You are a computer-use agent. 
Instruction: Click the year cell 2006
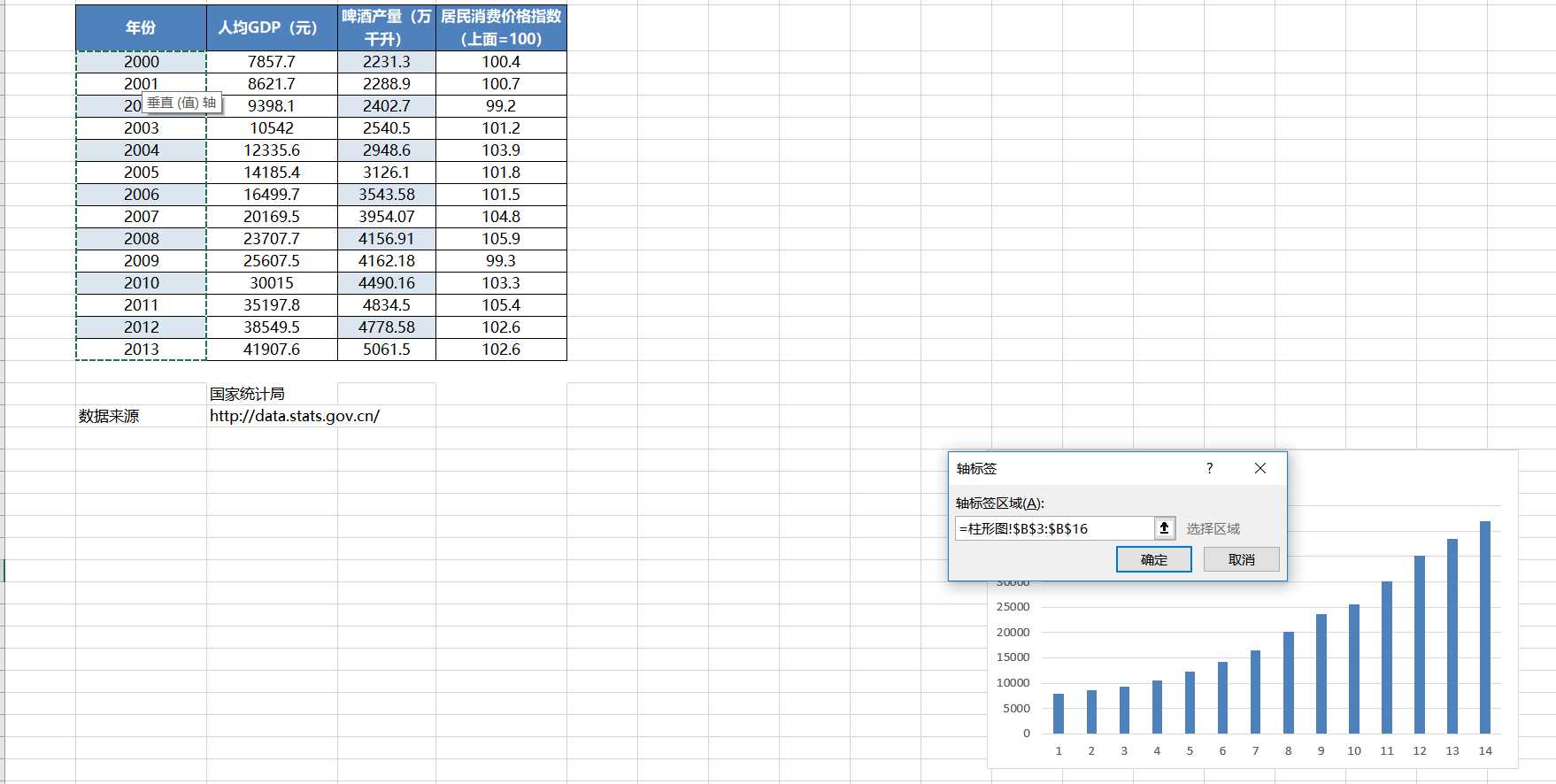tap(142, 195)
